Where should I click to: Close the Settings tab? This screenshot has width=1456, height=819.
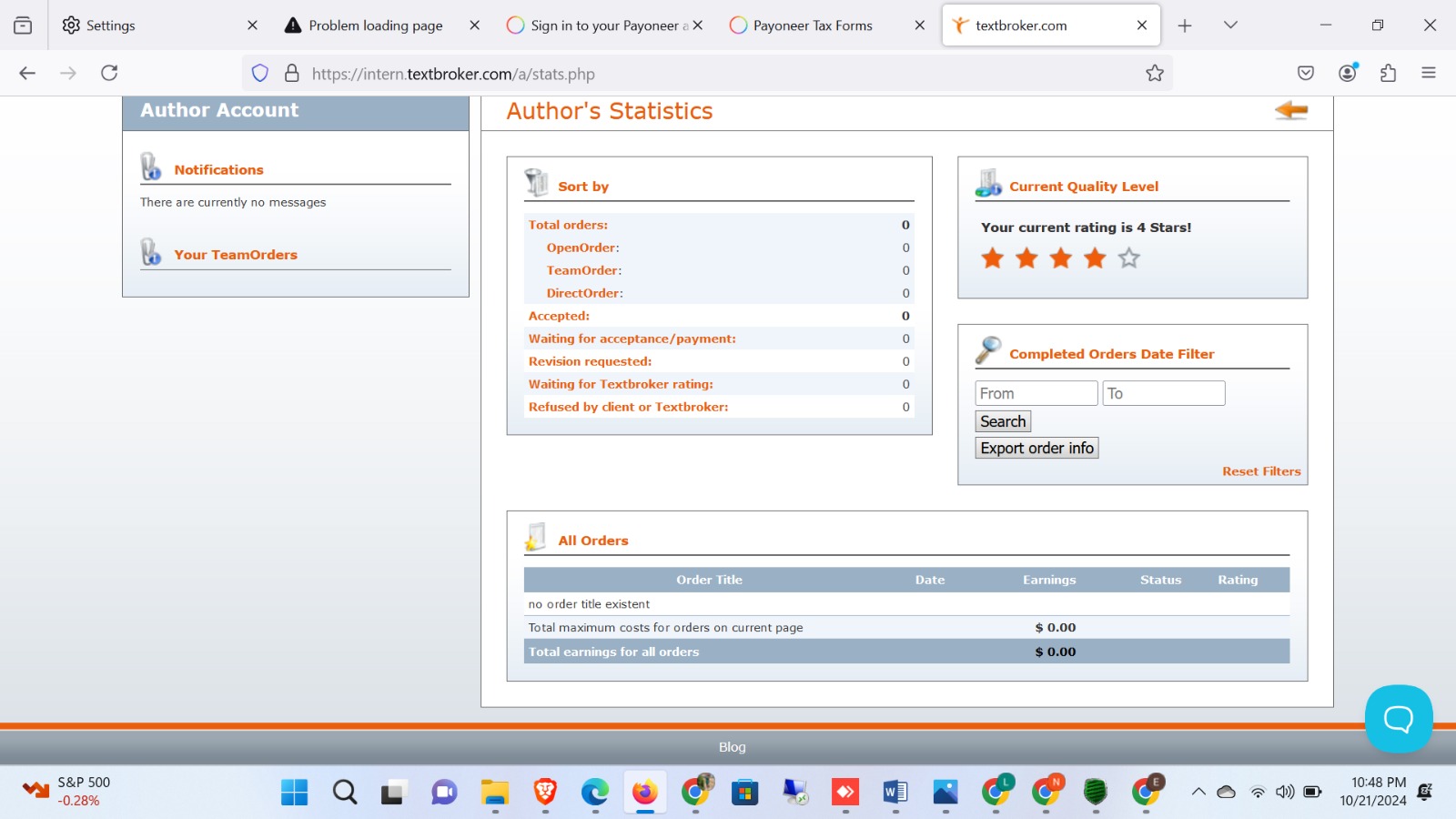pyautogui.click(x=252, y=25)
